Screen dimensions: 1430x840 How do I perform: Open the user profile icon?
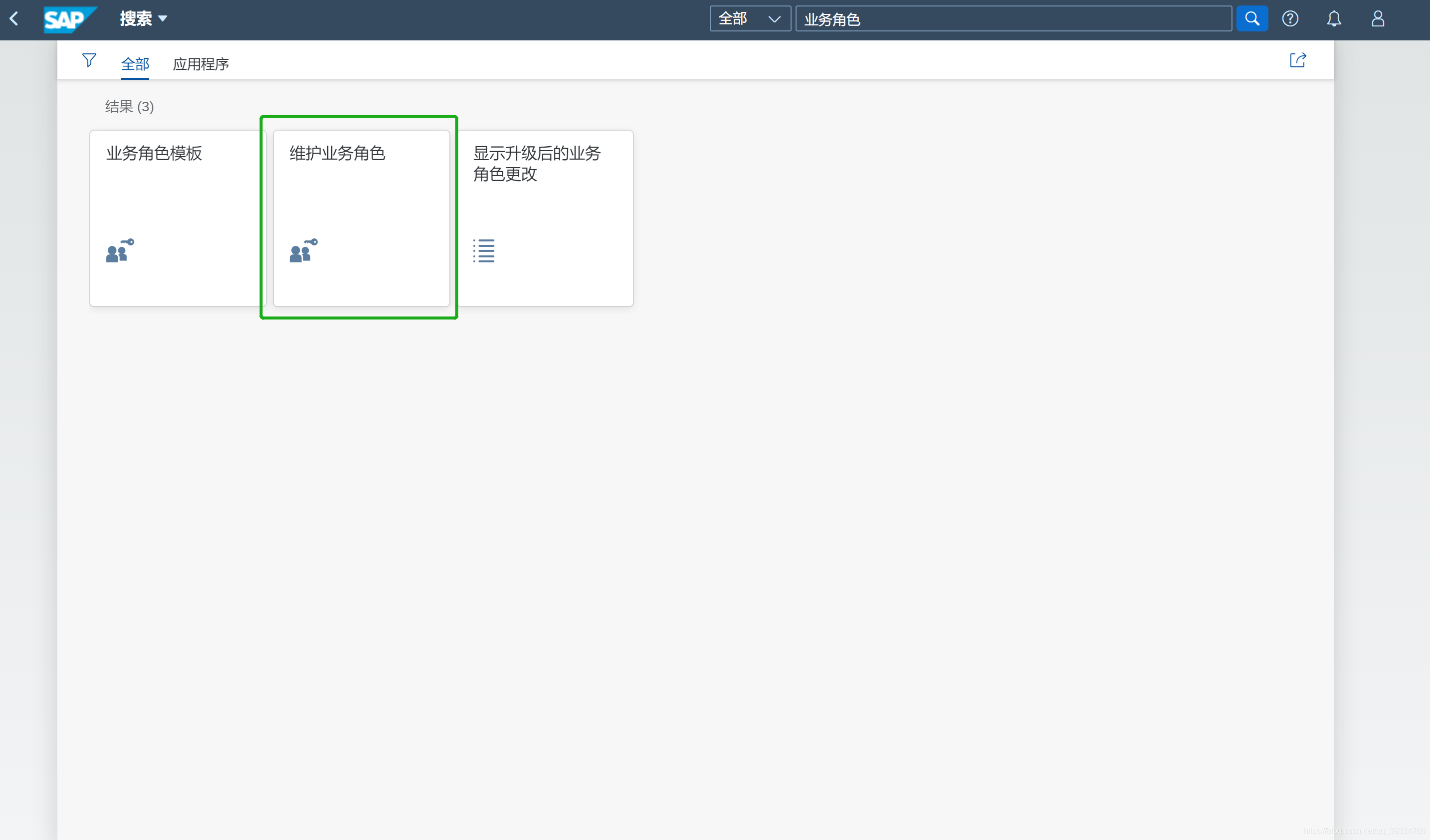1378,19
